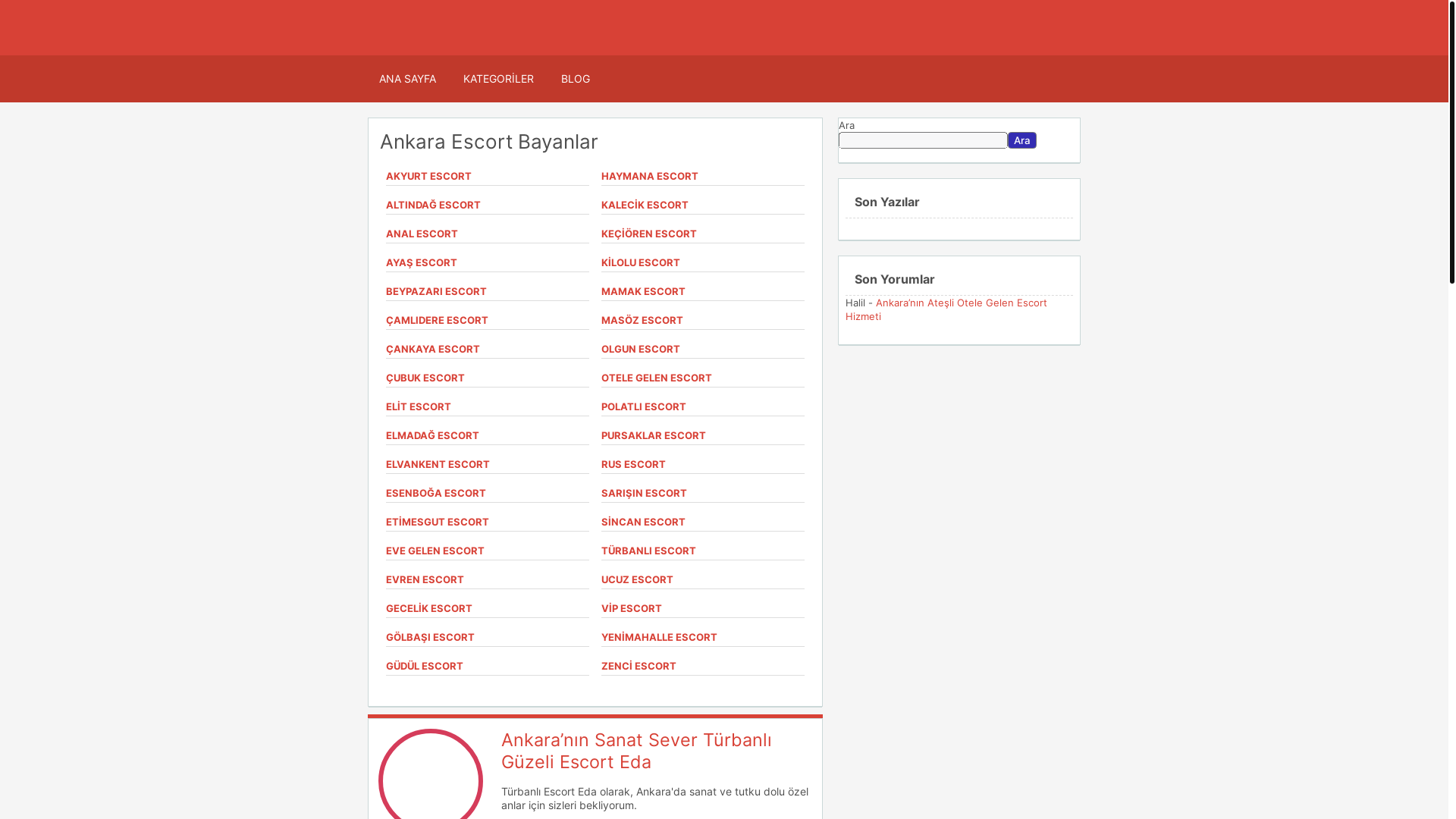Open the POLATLI ESCORT link
Viewport: 1456px width, 819px height.
[644, 406]
